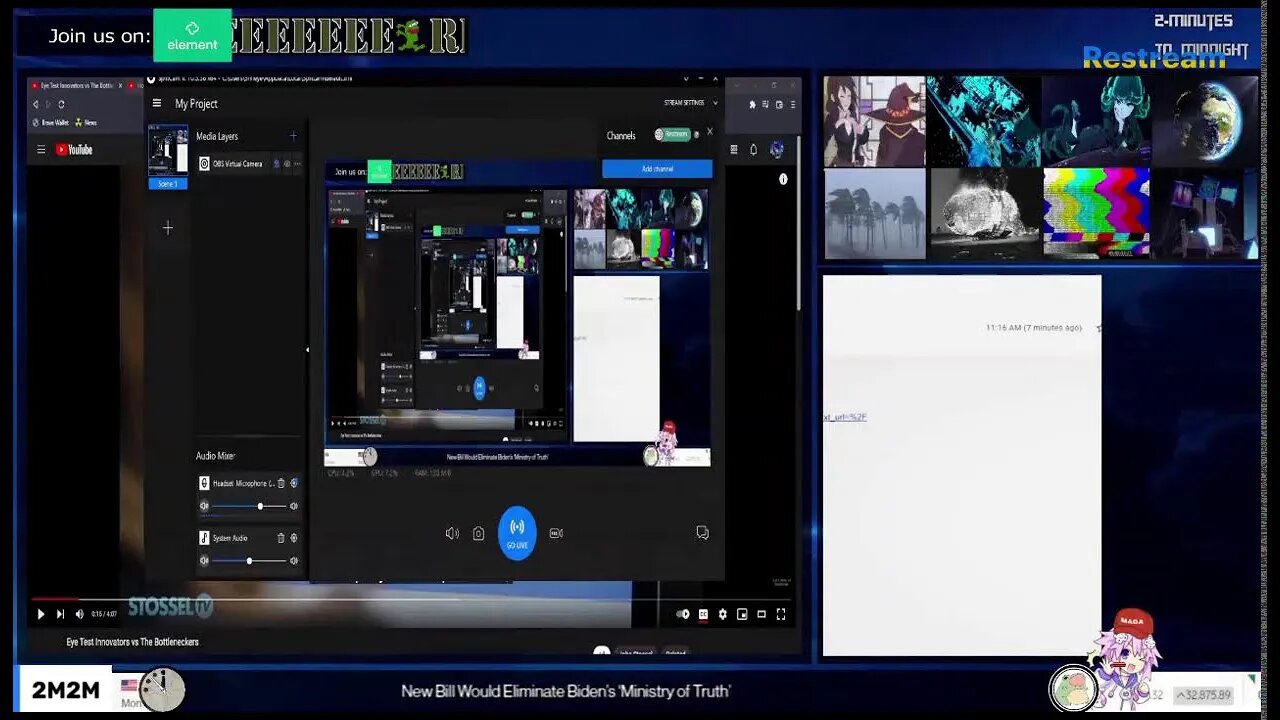Add a new scene with the plus button
Screen dimensions: 1280x720
click(x=168, y=228)
